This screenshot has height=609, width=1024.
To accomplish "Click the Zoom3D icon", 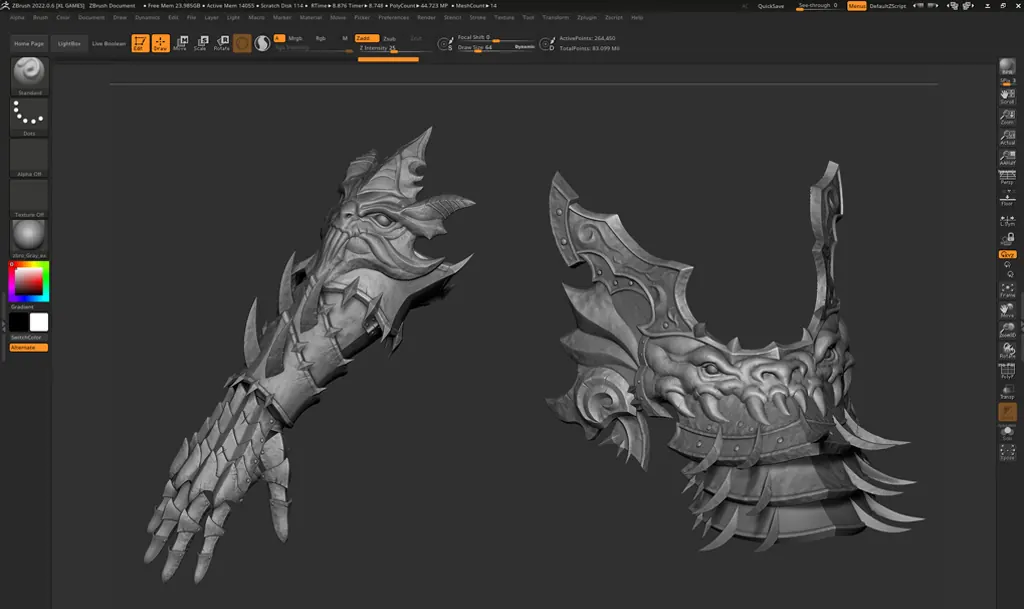I will (x=1007, y=331).
